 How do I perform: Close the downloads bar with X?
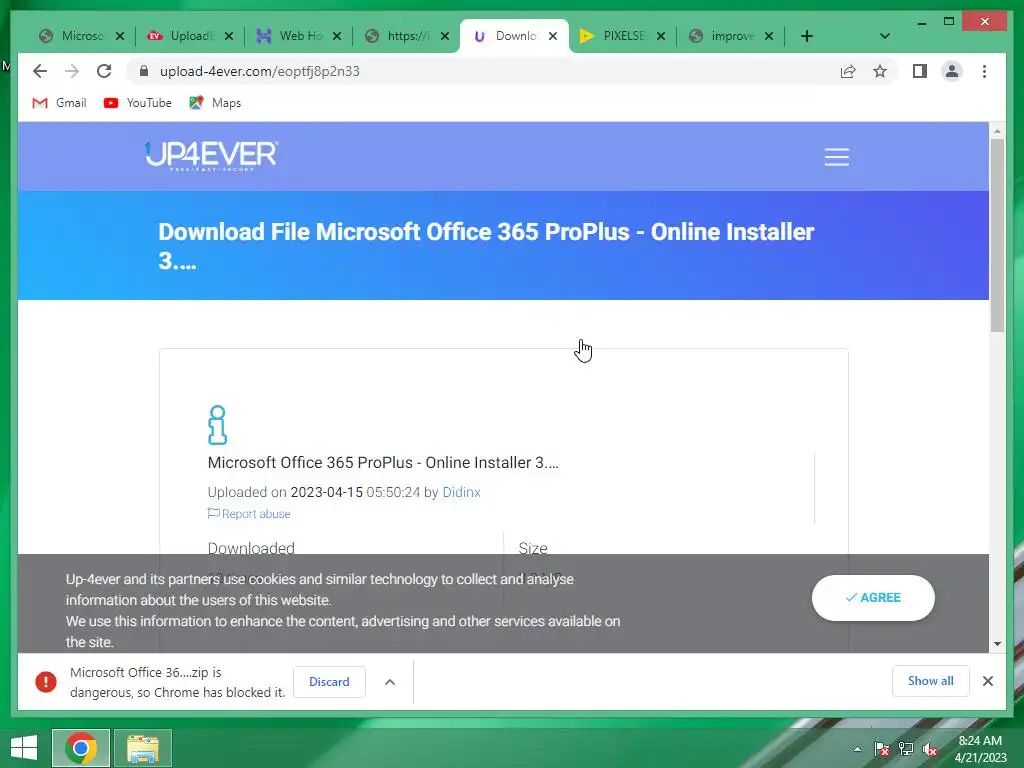point(987,681)
